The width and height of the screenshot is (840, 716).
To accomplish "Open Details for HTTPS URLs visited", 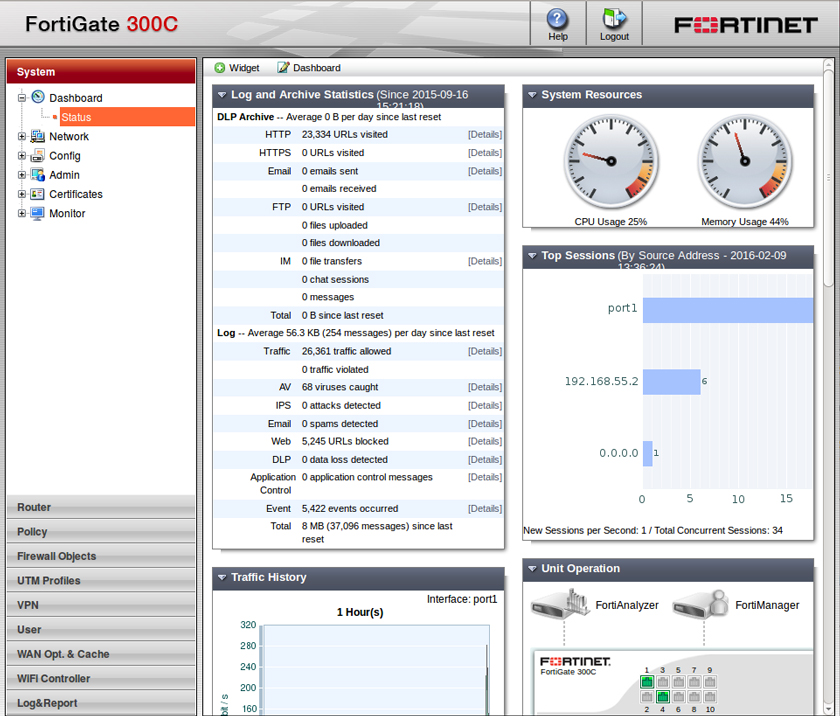I will click(x=485, y=153).
